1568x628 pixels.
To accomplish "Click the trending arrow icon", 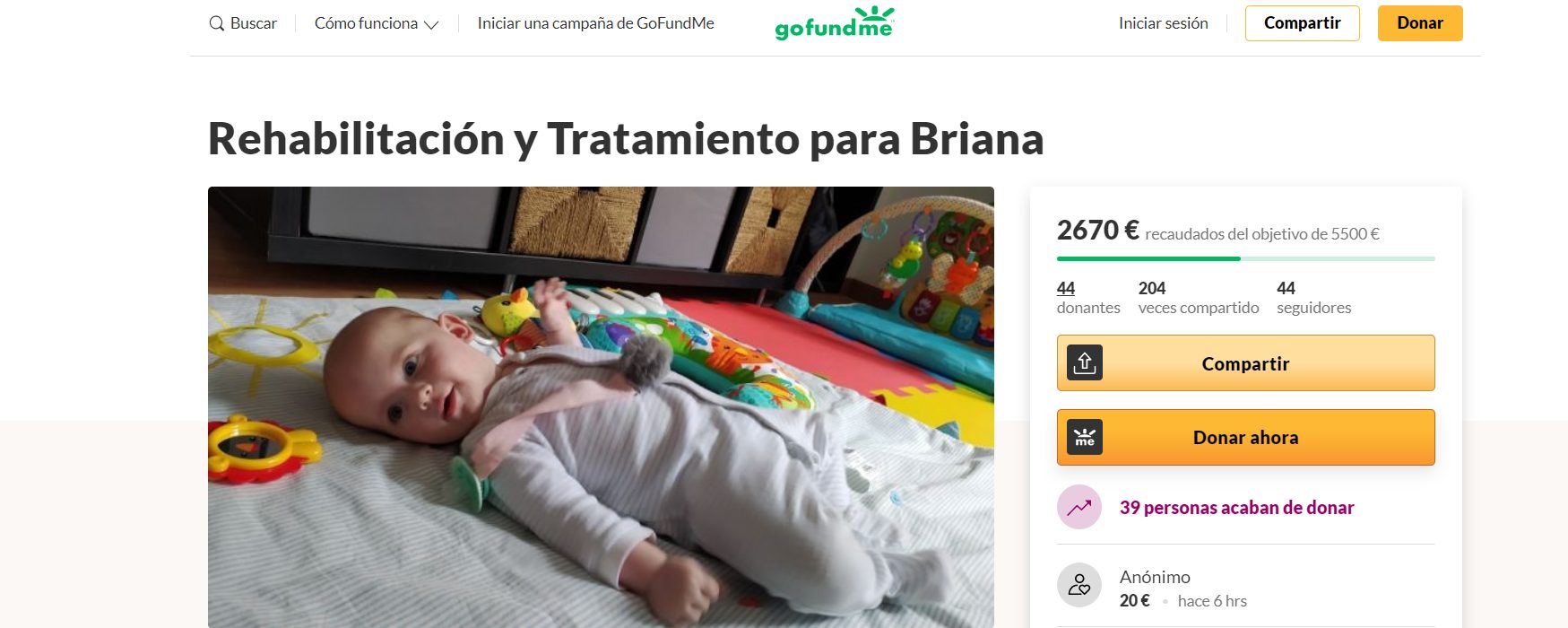I will pyautogui.click(x=1079, y=507).
